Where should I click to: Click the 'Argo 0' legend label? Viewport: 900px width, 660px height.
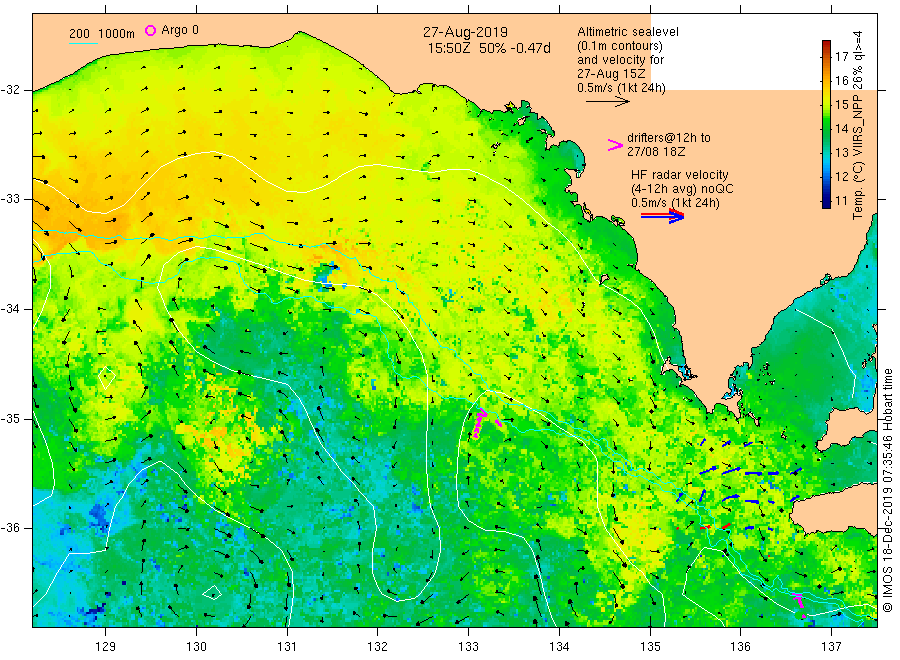[x=180, y=30]
